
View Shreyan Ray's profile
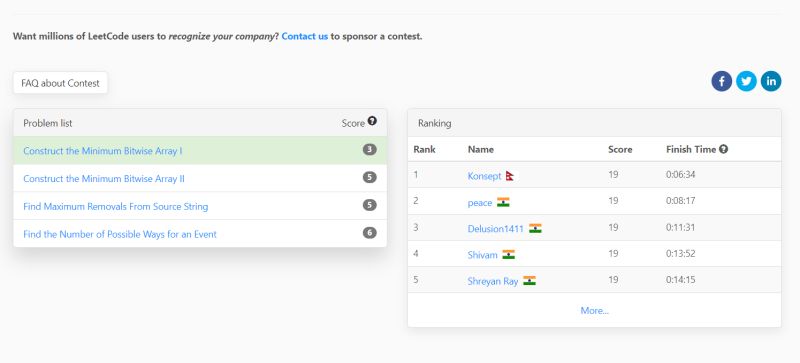click(x=493, y=281)
